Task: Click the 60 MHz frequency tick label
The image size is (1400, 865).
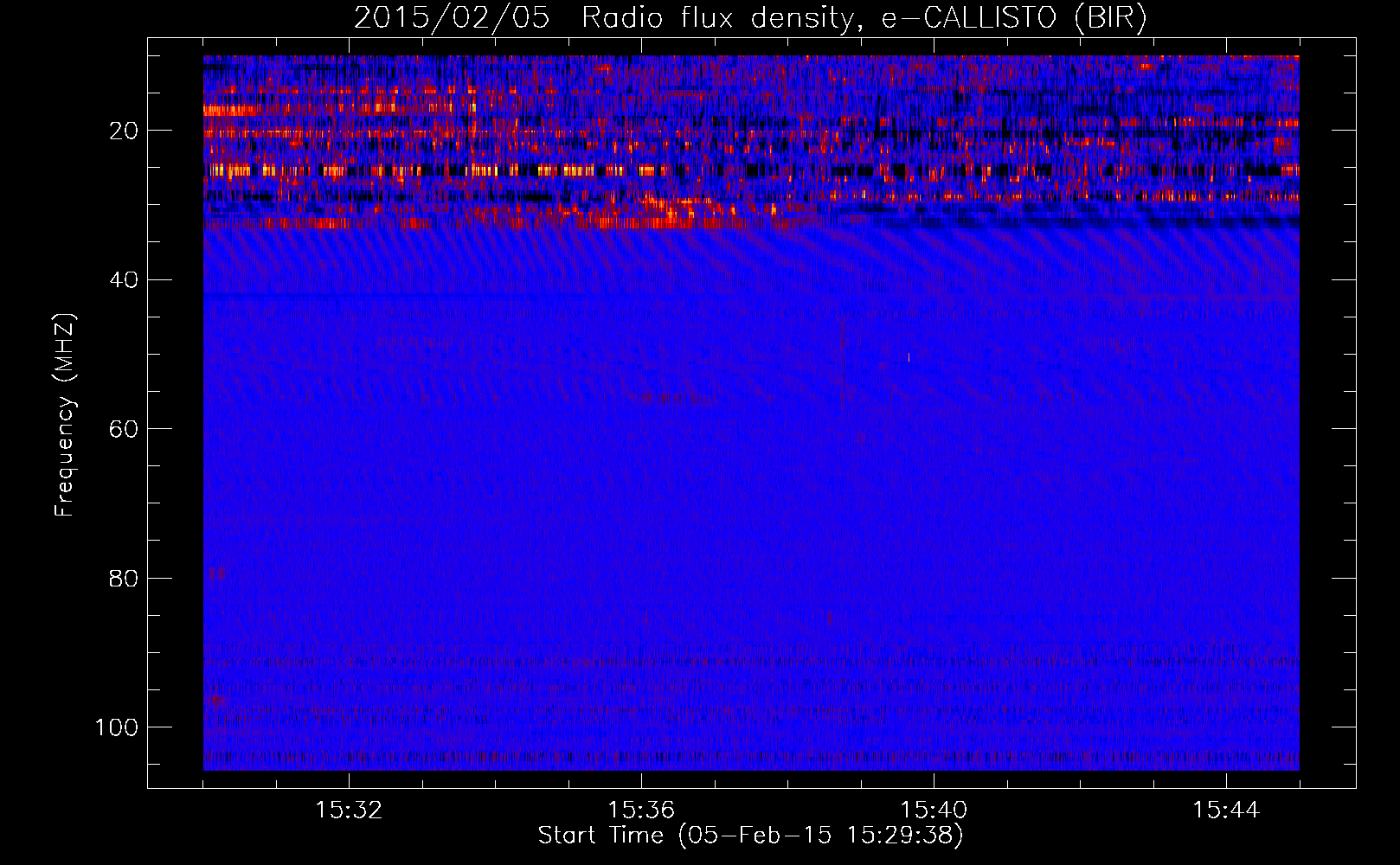Action: (124, 429)
